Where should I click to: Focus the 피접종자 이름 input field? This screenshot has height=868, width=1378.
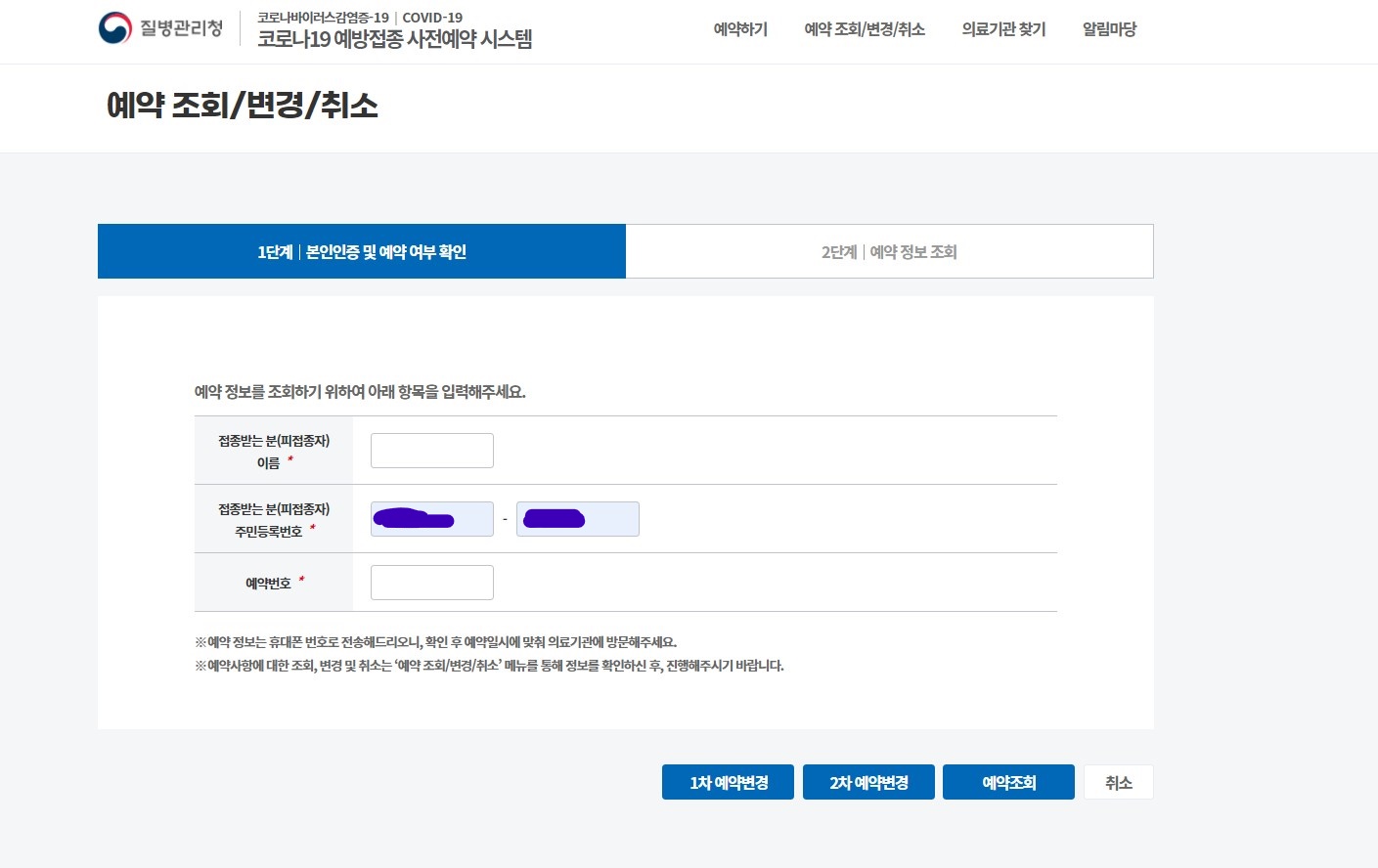[432, 451]
